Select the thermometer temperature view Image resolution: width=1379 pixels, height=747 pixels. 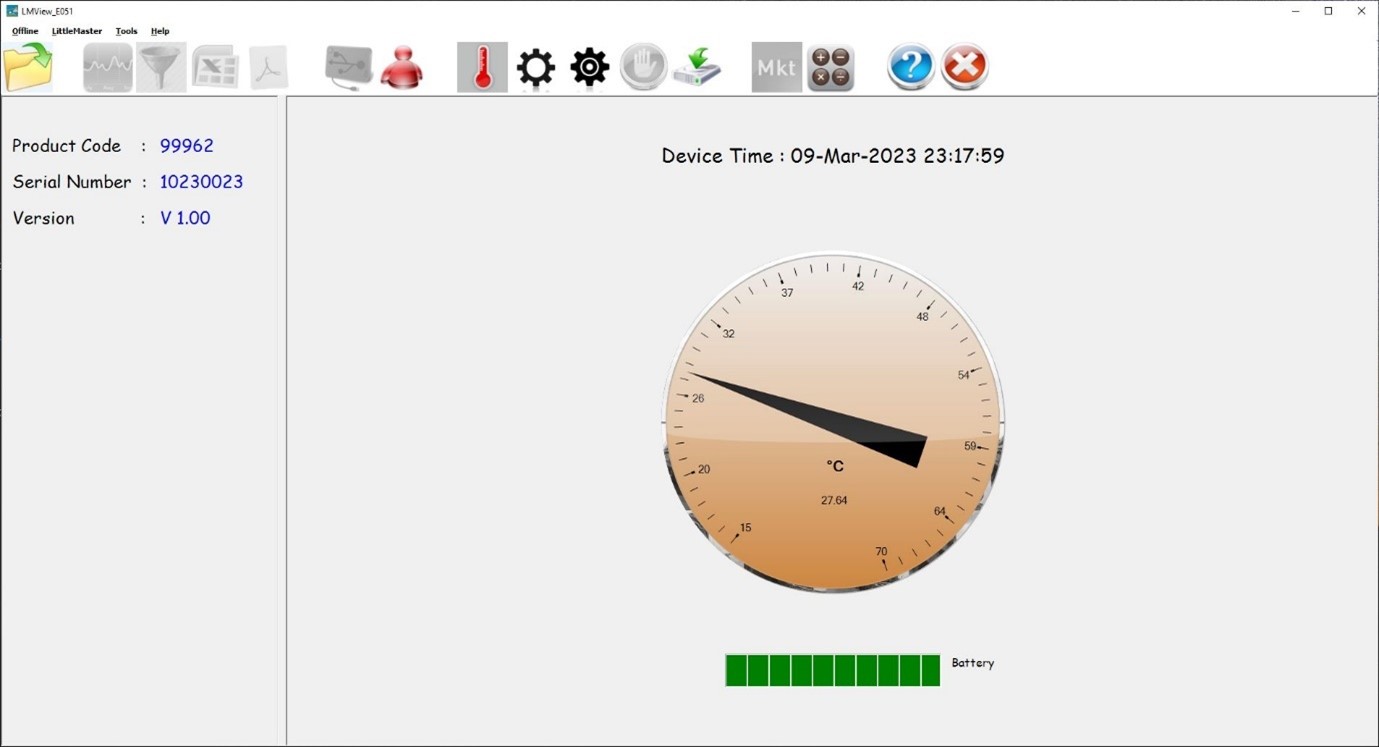481,66
